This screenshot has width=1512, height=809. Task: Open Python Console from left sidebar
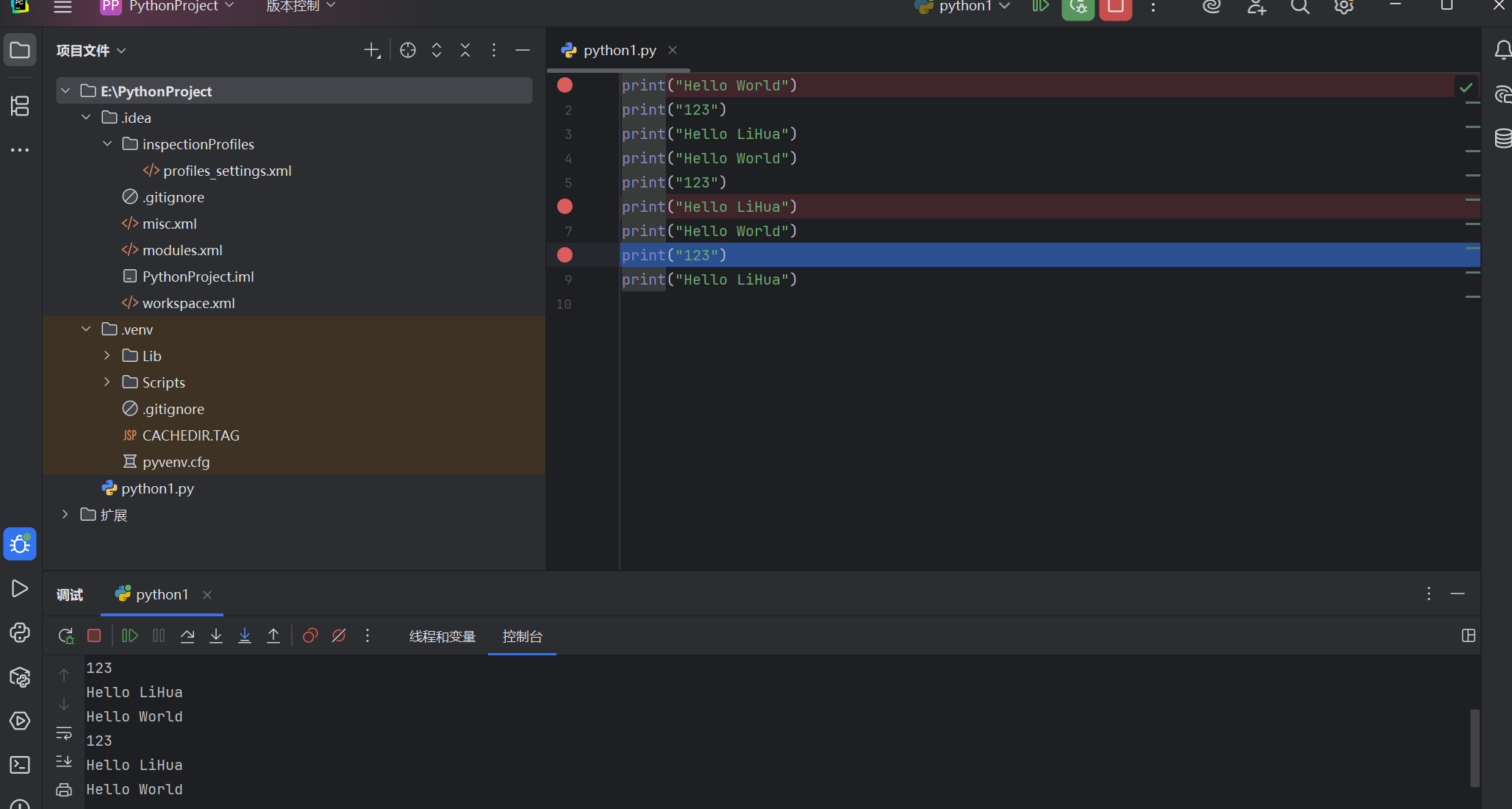tap(20, 632)
